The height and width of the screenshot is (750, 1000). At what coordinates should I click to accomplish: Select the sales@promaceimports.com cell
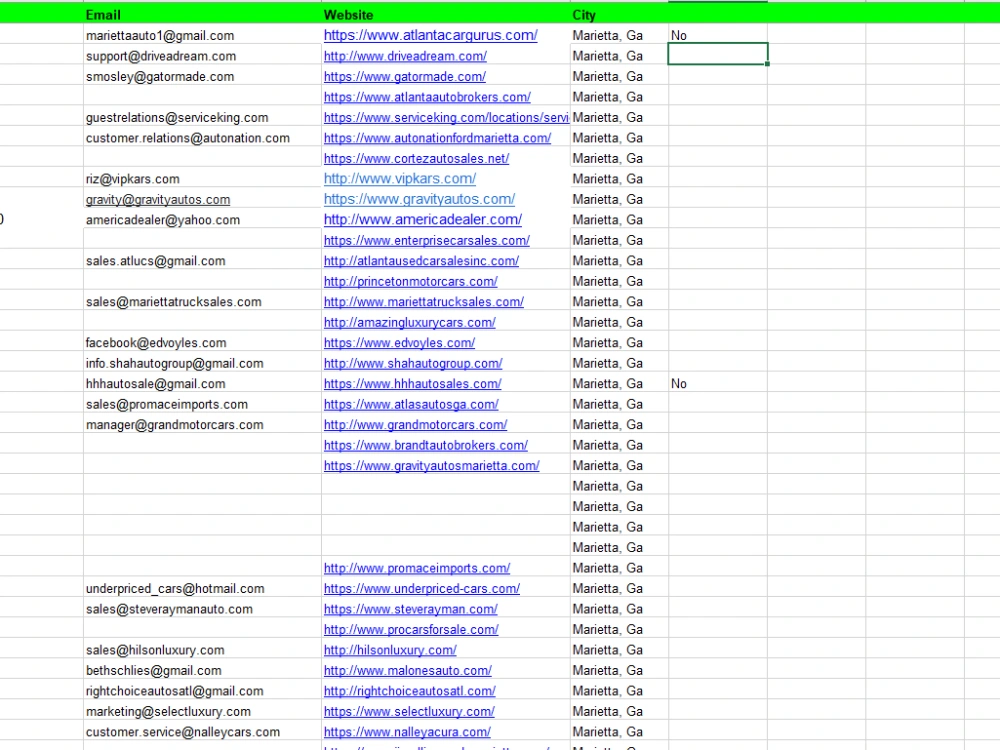point(202,404)
